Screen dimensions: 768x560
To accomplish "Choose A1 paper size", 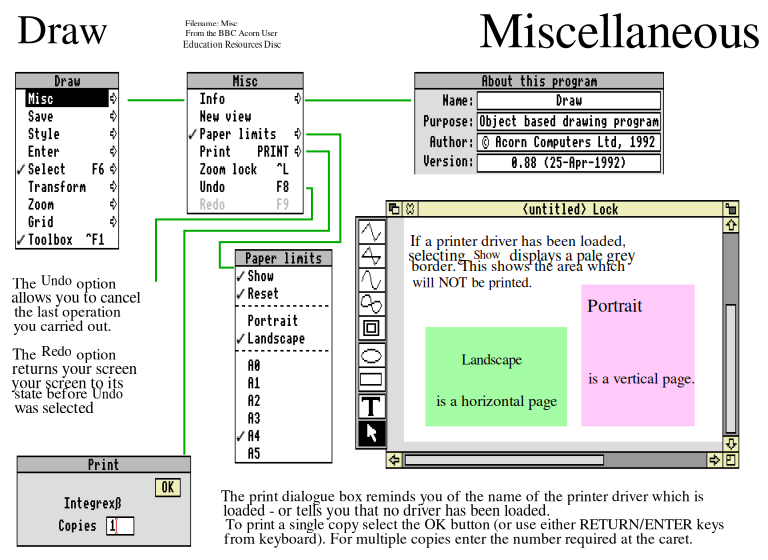I will click(284, 383).
